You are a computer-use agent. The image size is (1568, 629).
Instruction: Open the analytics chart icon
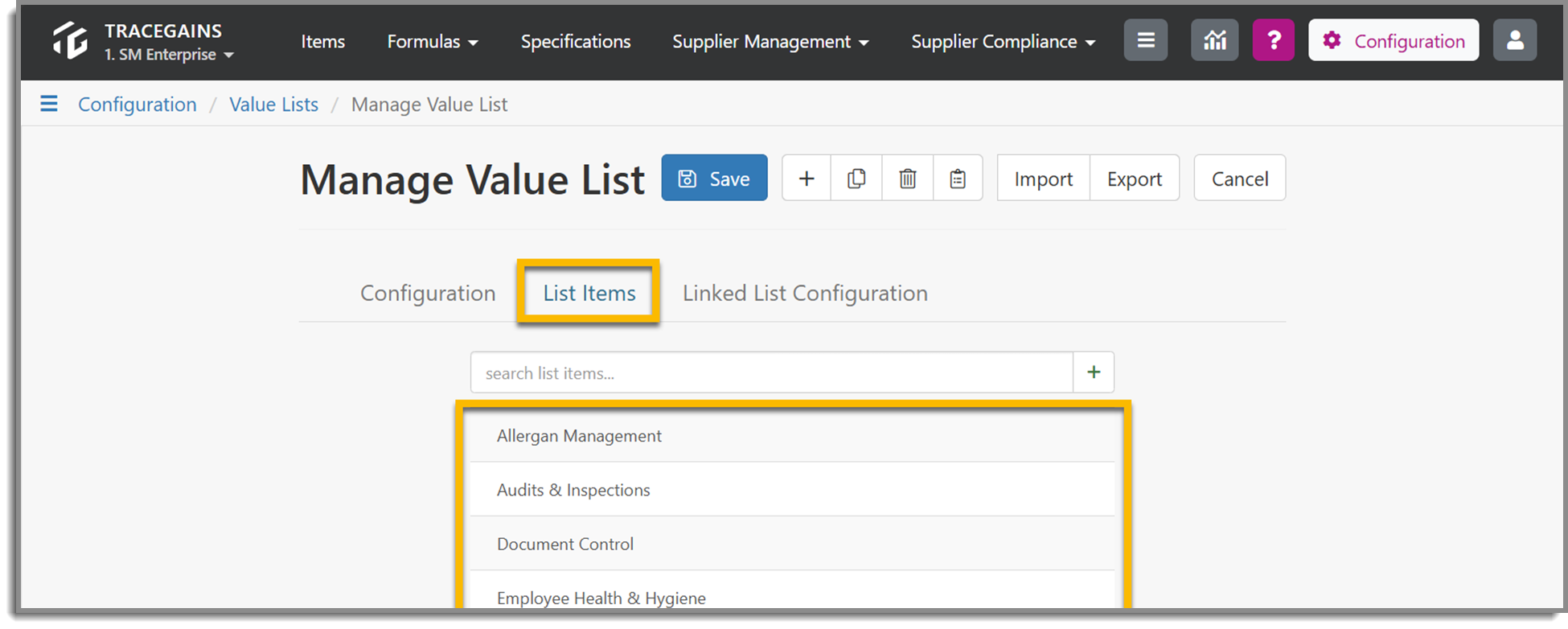tap(1214, 40)
